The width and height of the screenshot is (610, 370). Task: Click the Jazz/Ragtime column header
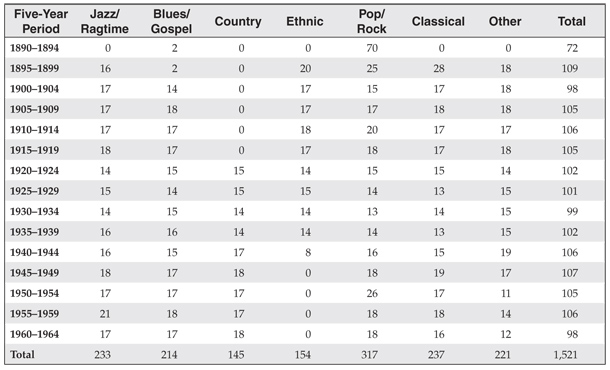click(x=105, y=21)
